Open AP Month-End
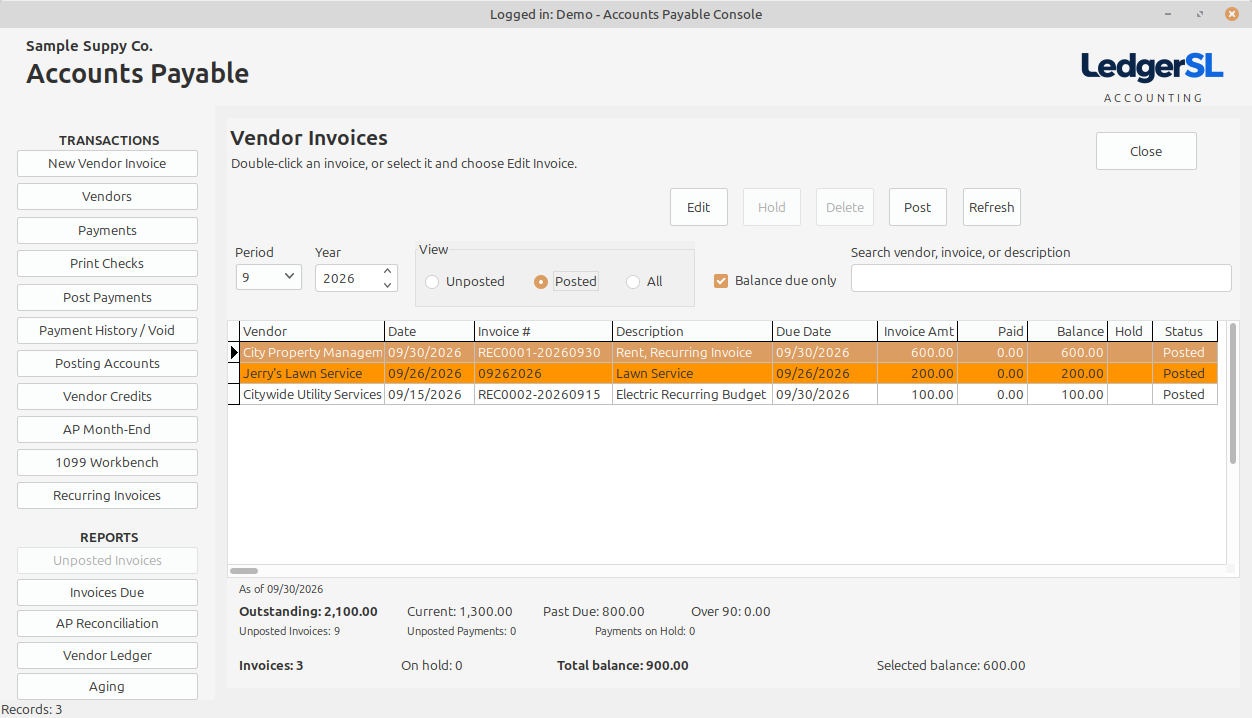The width and height of the screenshot is (1252, 718). tap(107, 430)
